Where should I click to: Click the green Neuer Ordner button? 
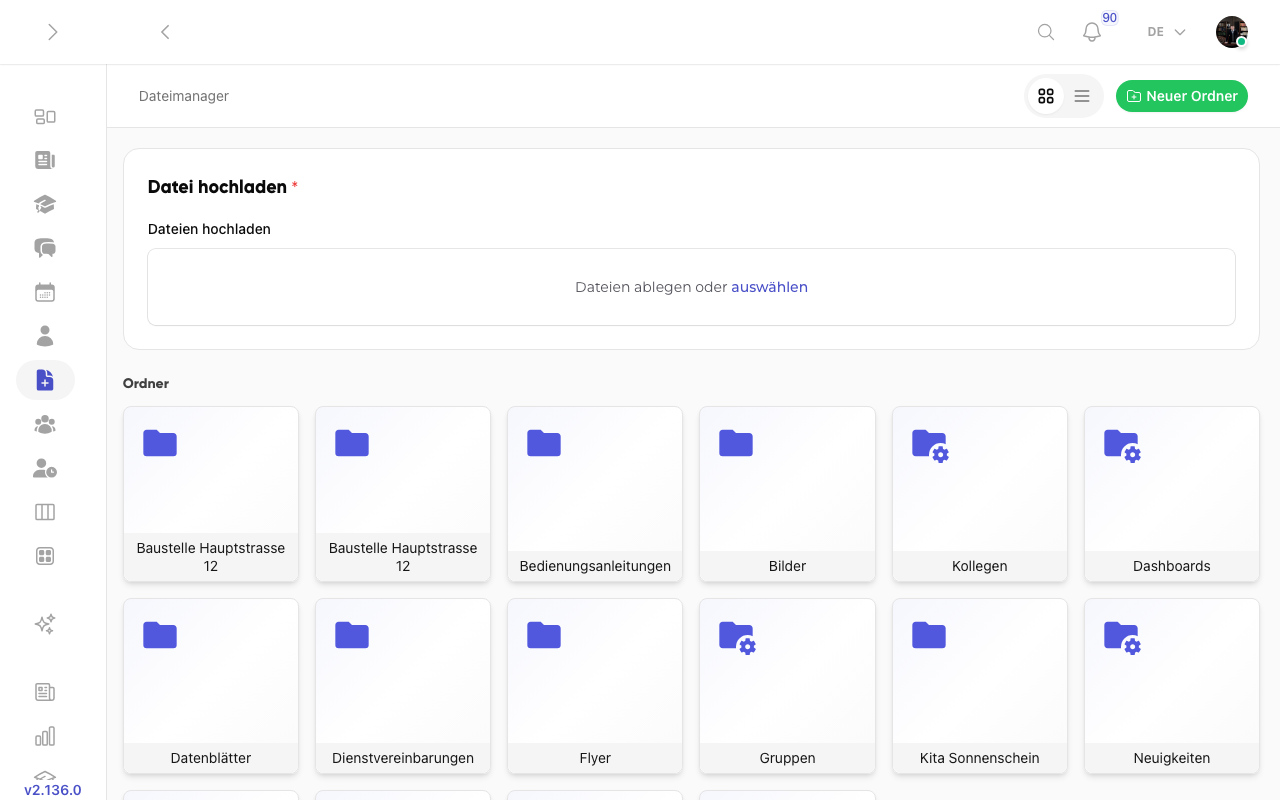pos(1182,96)
